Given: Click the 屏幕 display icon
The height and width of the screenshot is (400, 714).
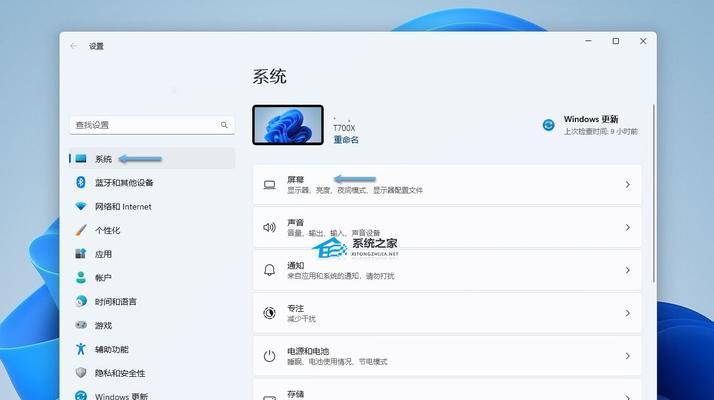Looking at the screenshot, I should (270, 185).
